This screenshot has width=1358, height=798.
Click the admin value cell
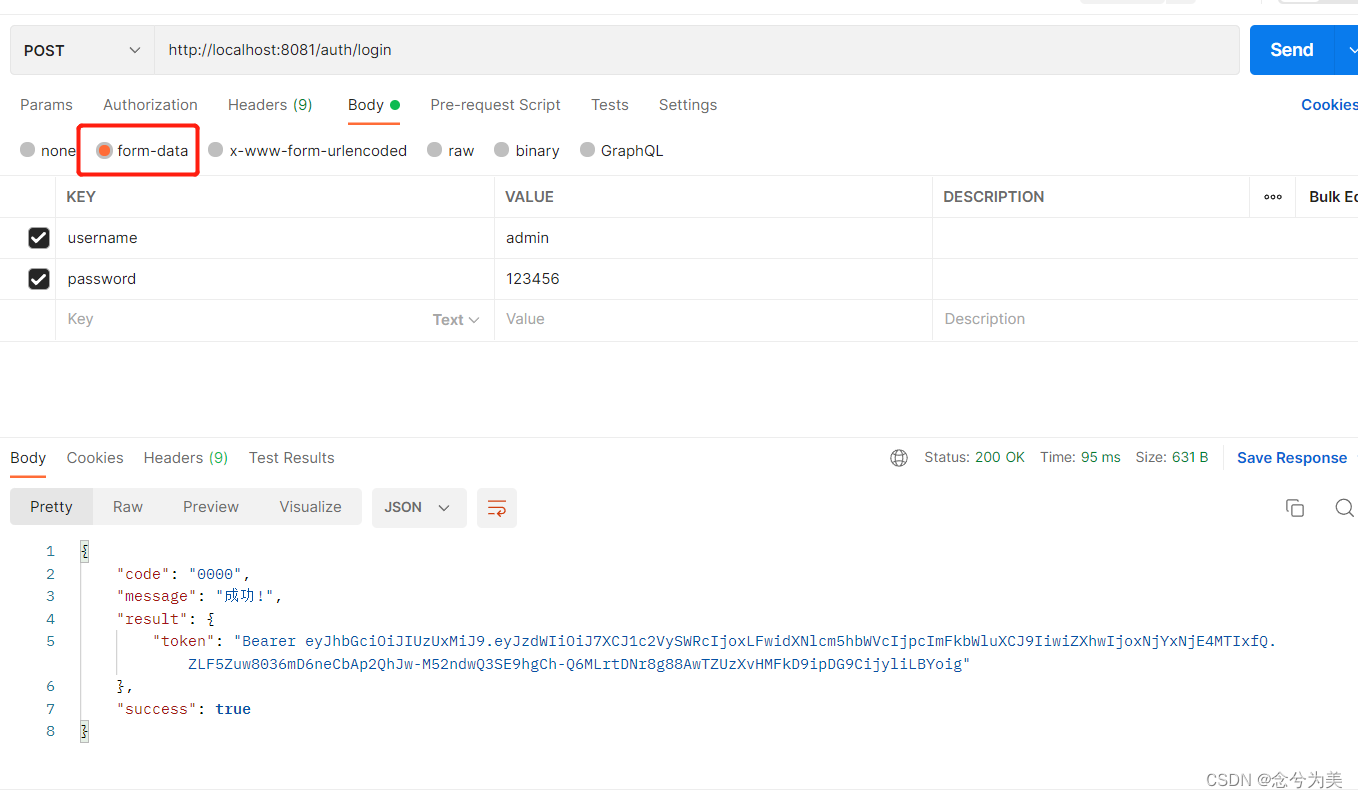pyautogui.click(x=713, y=238)
